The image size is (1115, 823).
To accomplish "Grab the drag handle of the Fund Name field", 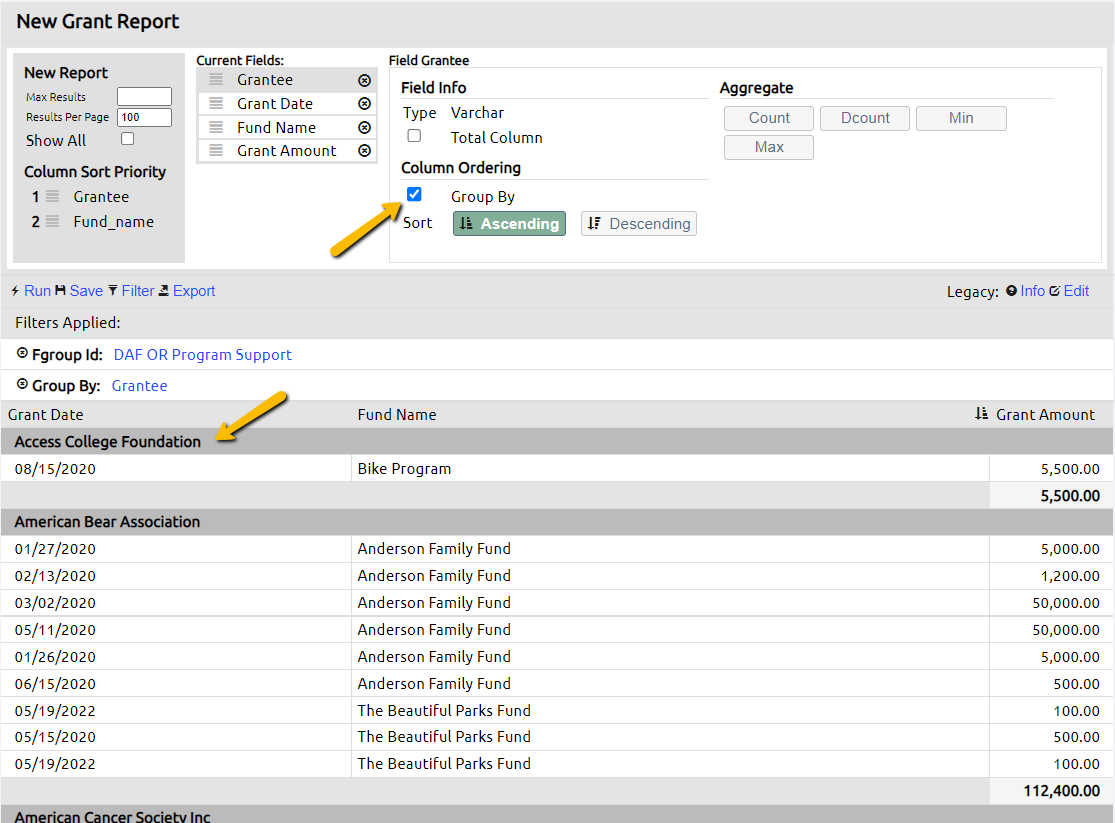I will (216, 127).
